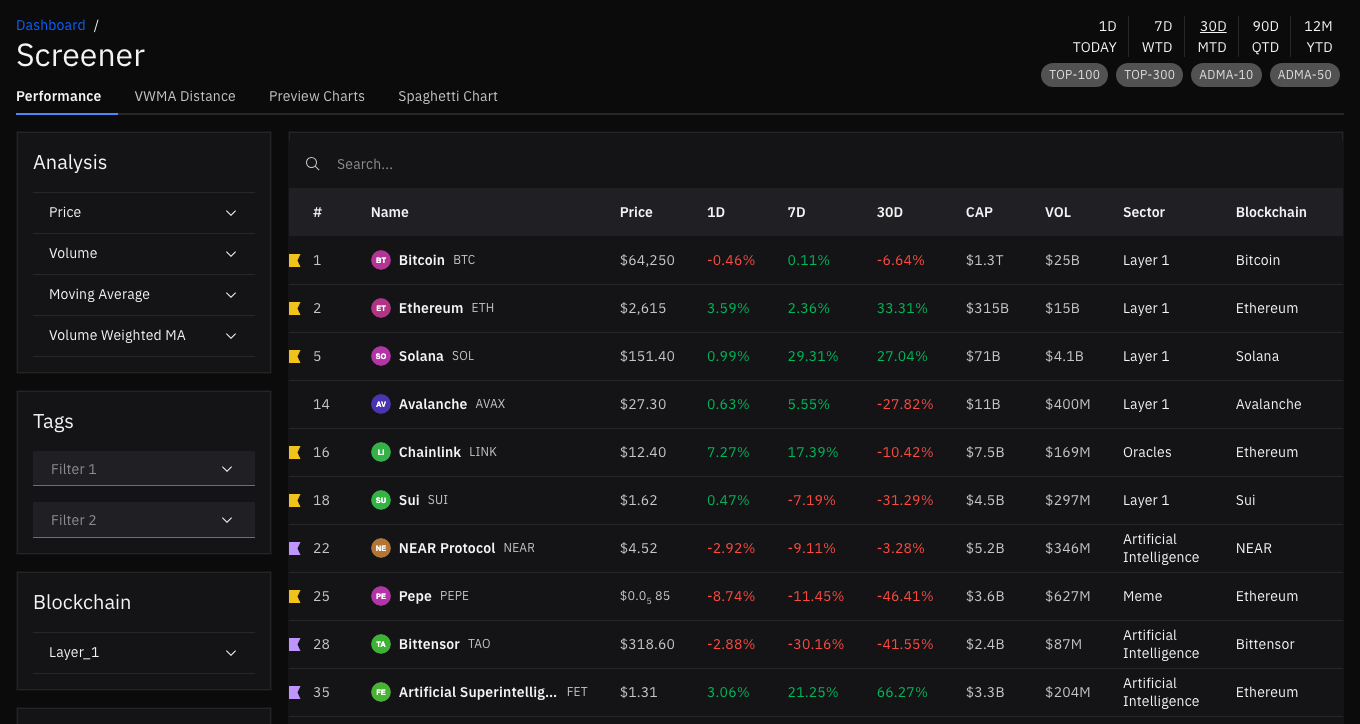1360x724 pixels.
Task: Expand the Volume analysis section
Action: click(x=144, y=254)
